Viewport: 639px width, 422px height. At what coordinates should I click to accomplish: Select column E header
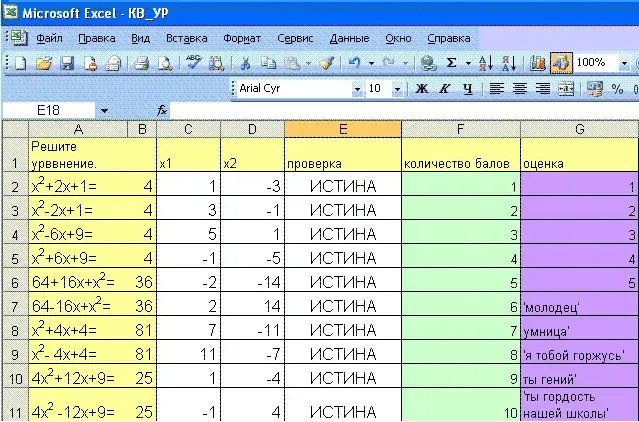343,128
